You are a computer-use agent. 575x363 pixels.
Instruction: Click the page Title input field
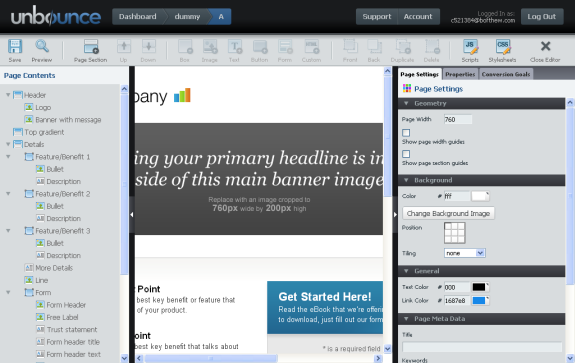(482, 346)
